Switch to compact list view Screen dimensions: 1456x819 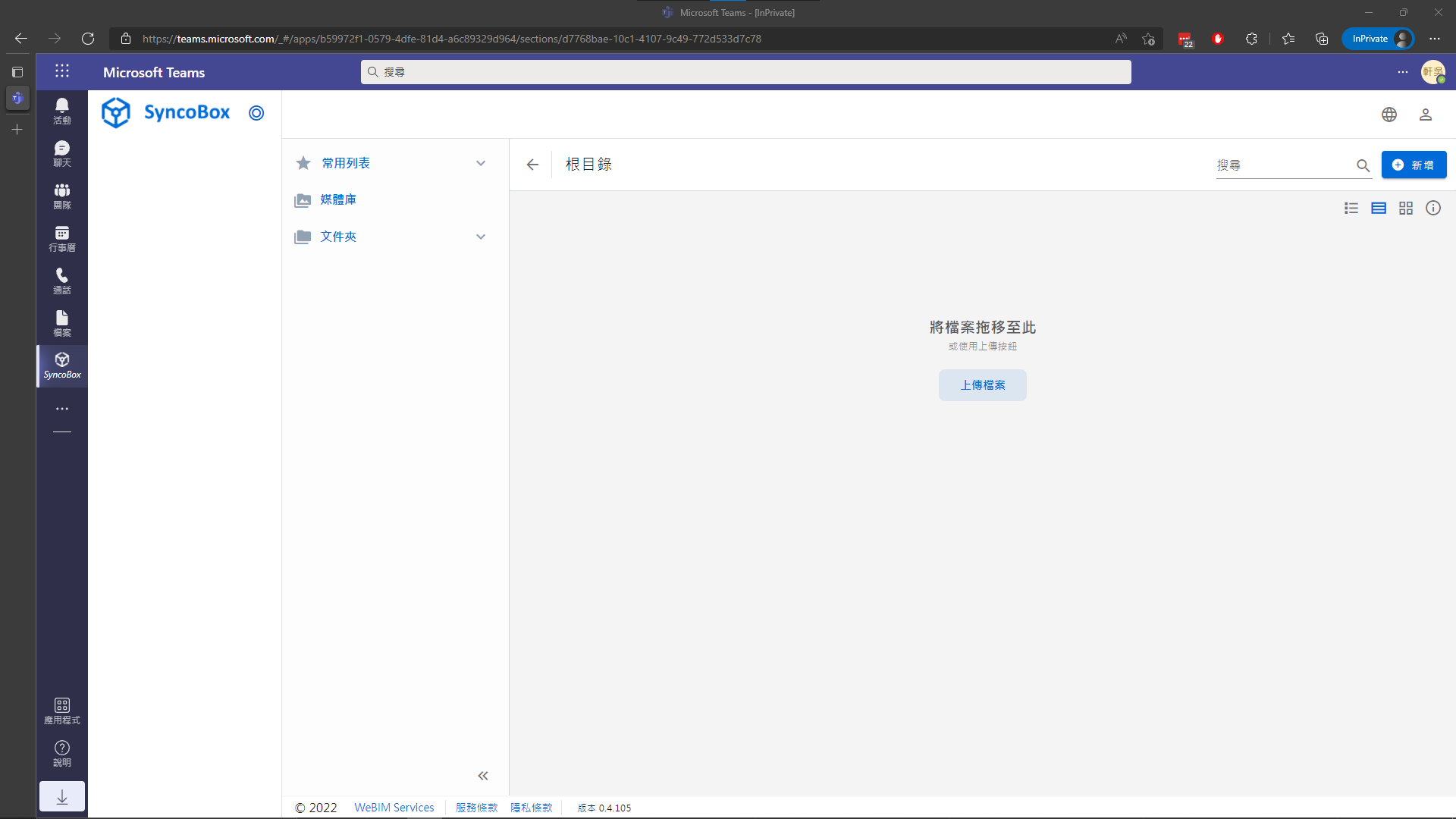point(1351,208)
